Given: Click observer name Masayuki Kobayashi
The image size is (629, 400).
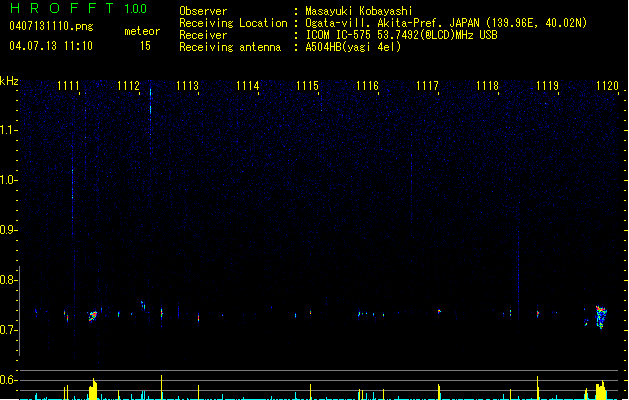Looking at the screenshot, I should click(x=359, y=11).
